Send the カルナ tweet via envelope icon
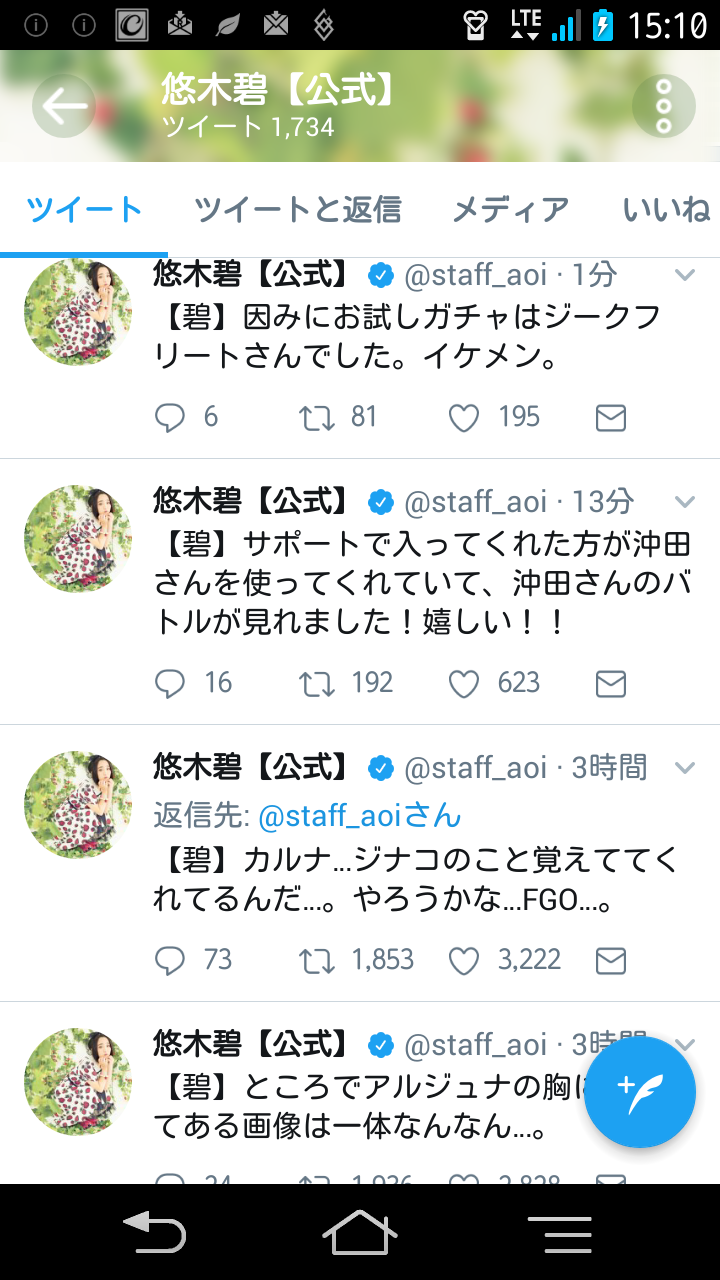The image size is (720, 1280). 610,962
